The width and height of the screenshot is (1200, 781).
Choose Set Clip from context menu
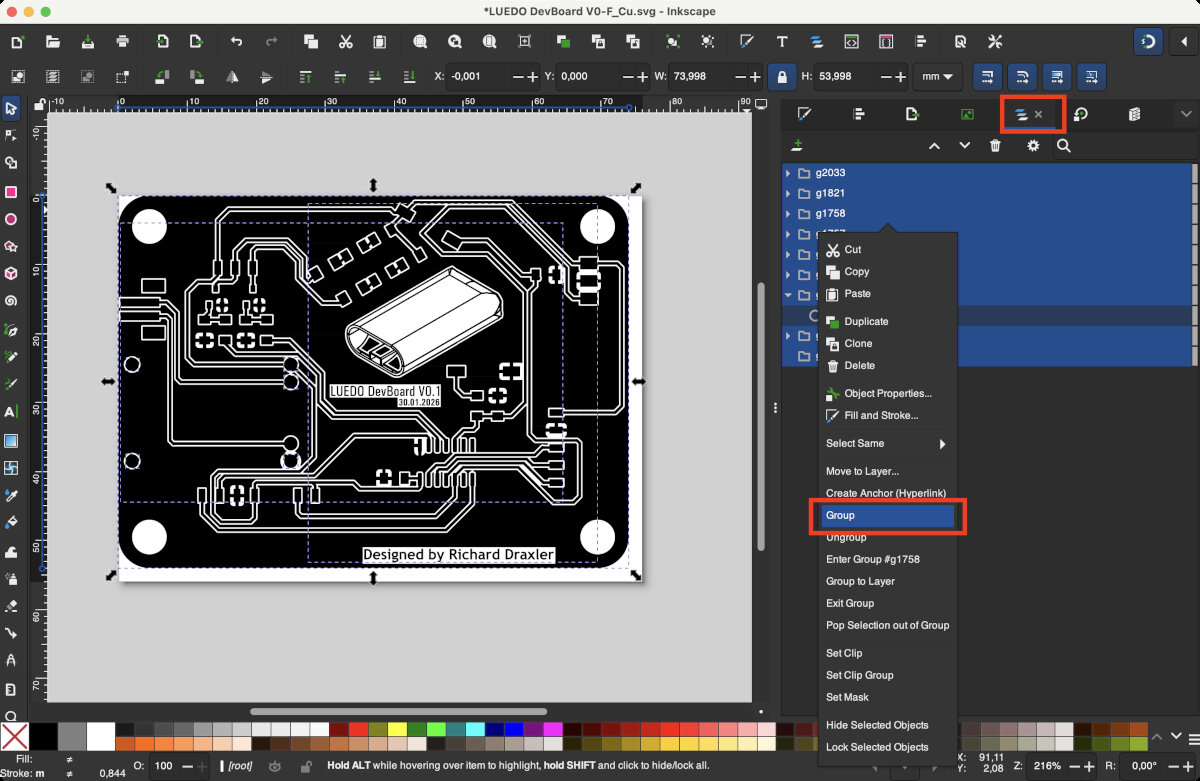(x=887, y=653)
